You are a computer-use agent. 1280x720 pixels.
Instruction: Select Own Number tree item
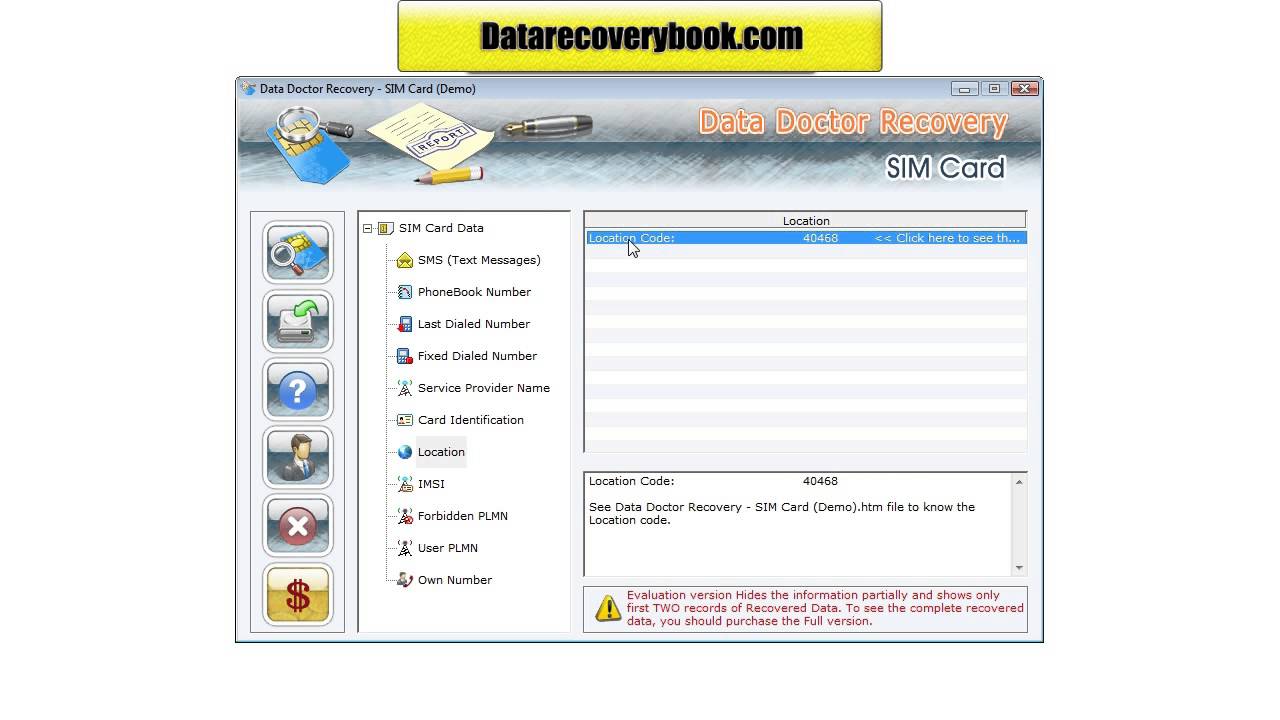[455, 580]
